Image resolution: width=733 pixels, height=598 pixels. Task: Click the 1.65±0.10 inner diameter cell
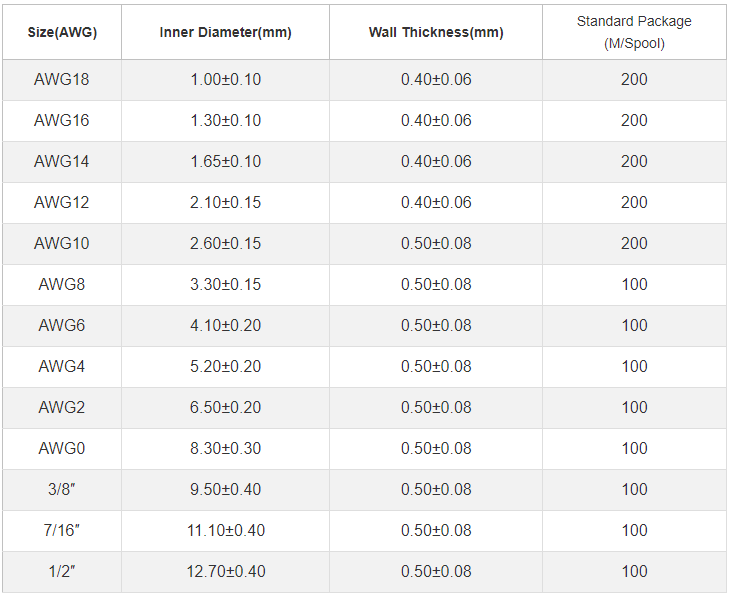tap(225, 162)
